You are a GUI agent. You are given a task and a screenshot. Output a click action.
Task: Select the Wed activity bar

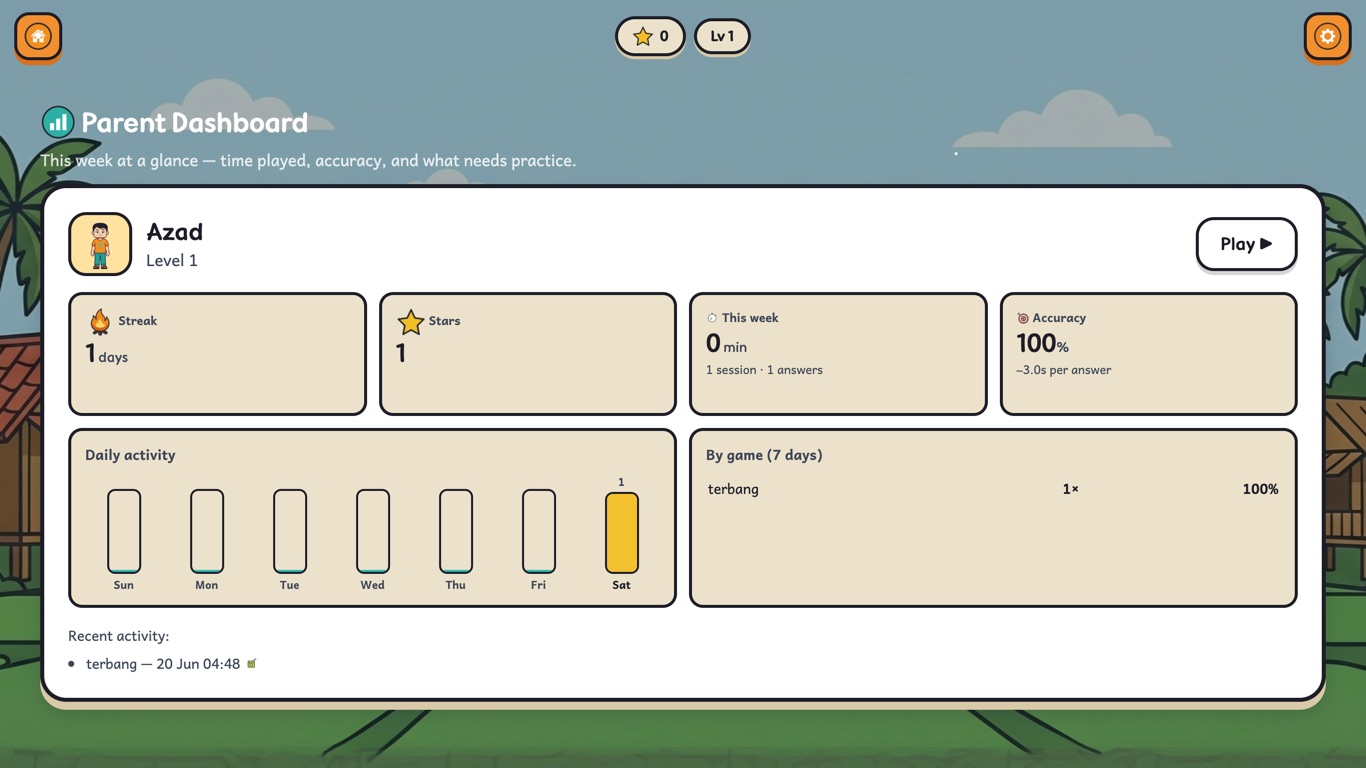tap(373, 531)
